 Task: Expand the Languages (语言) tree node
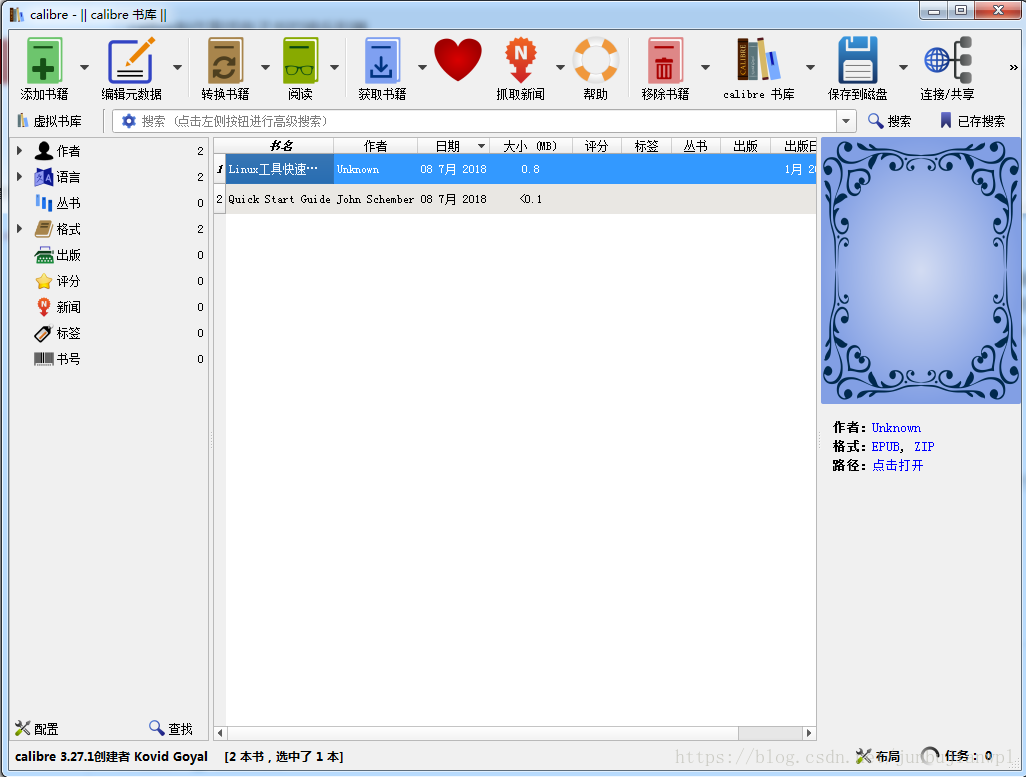[x=20, y=177]
